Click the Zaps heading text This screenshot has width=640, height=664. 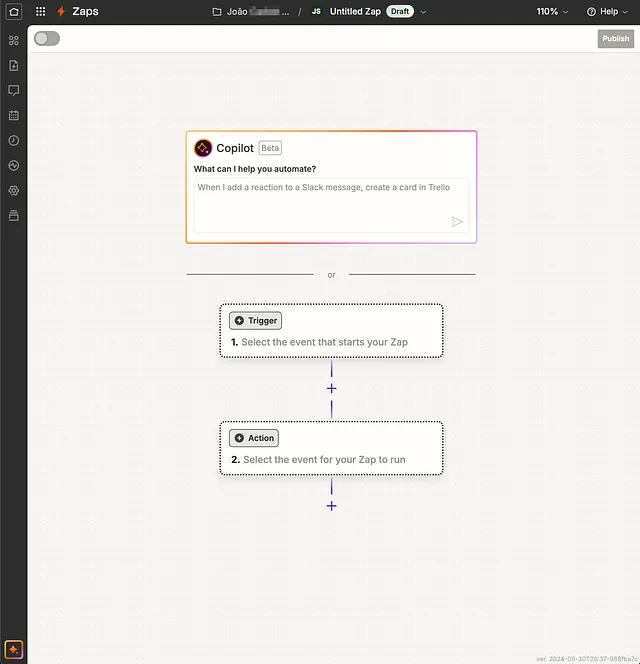tap(85, 11)
